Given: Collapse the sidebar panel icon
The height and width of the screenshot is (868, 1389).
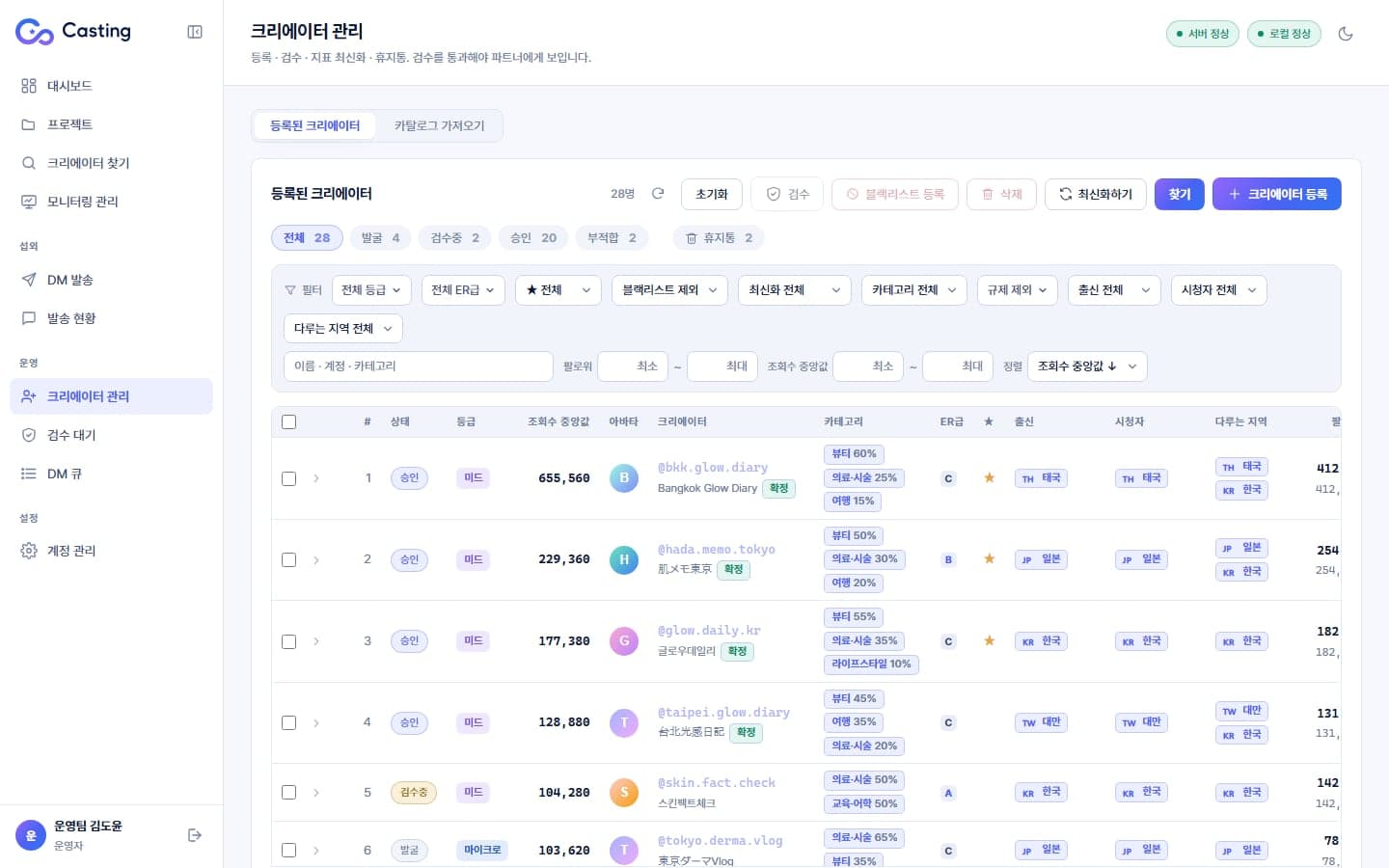Looking at the screenshot, I should (x=195, y=32).
